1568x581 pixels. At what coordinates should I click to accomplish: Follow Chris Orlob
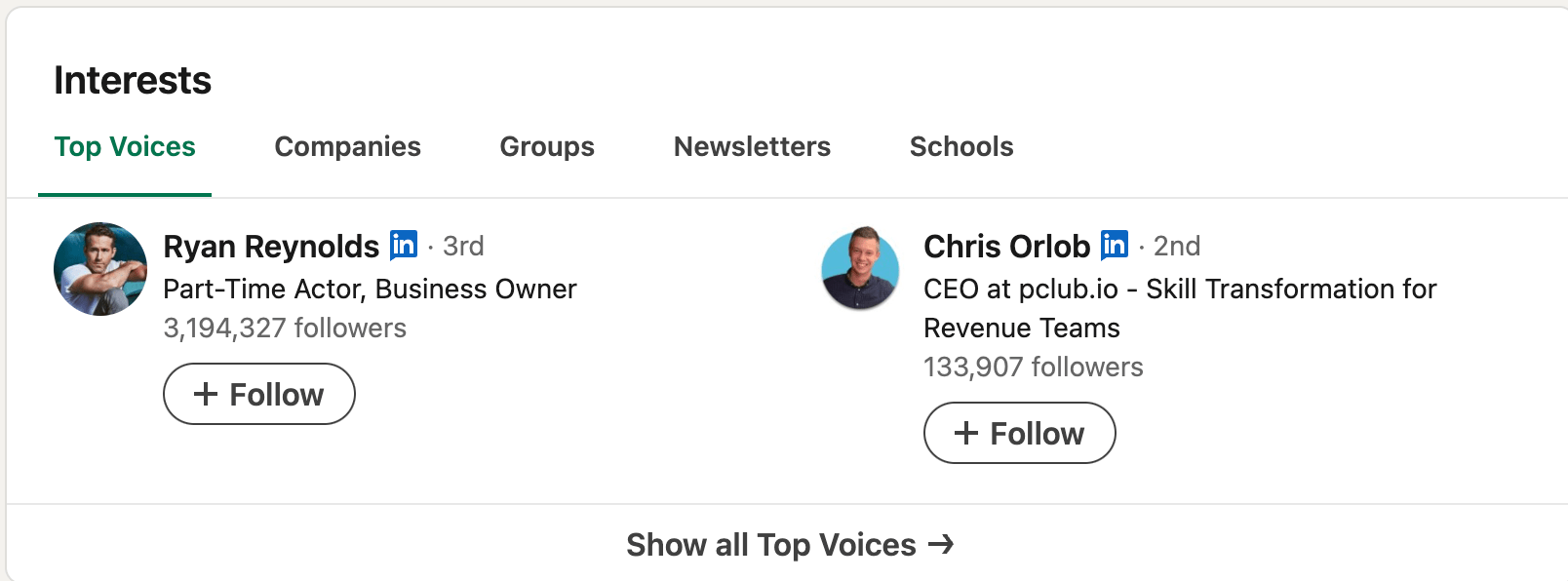click(x=1020, y=433)
